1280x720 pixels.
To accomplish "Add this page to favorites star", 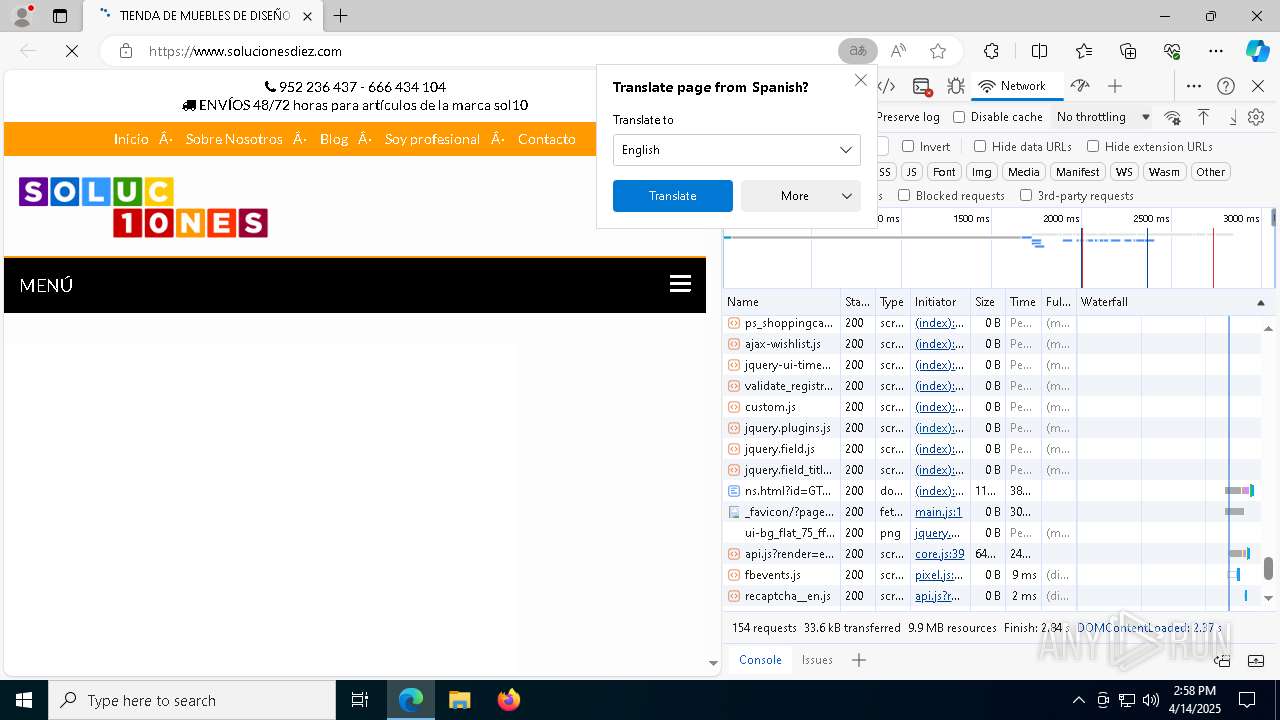I will [938, 51].
